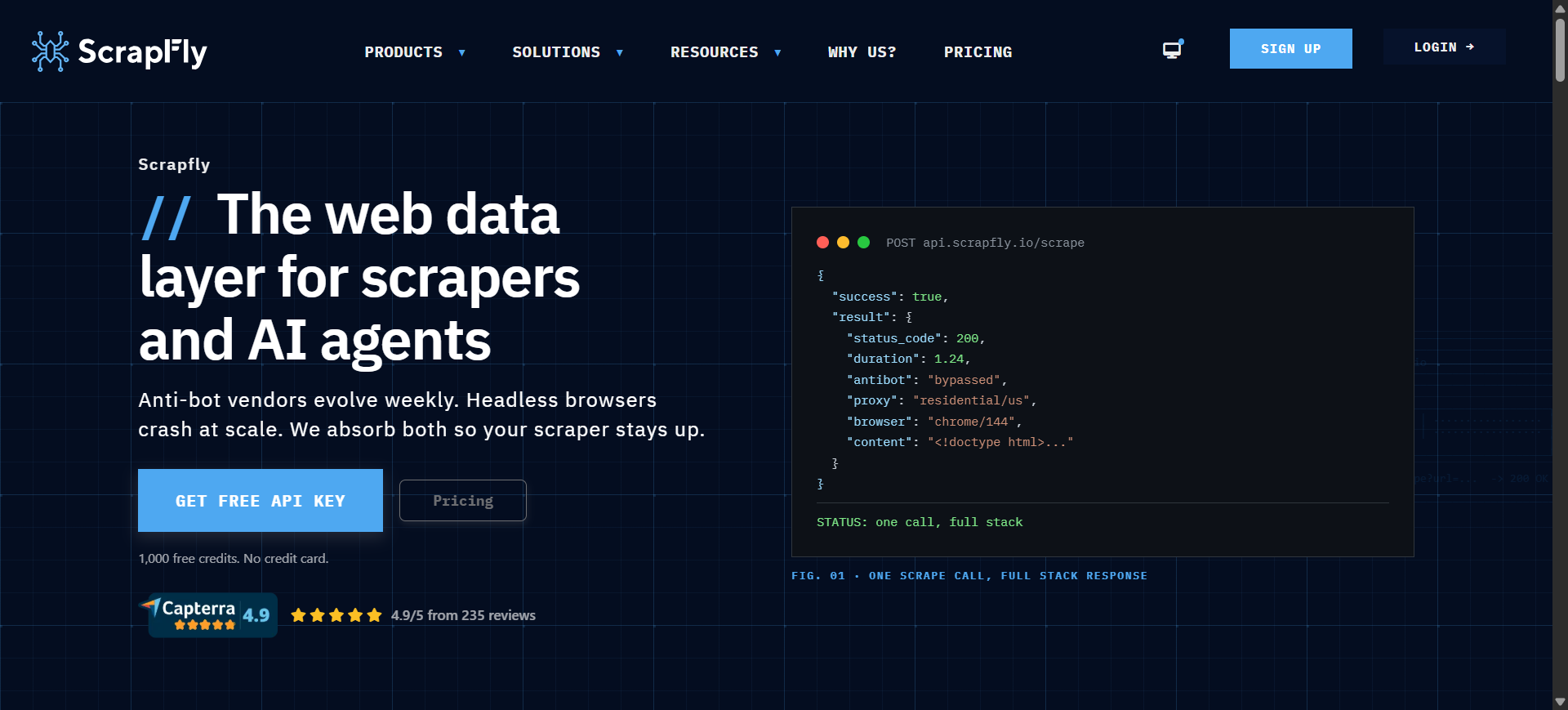Click the green dot in code window

[x=863, y=243]
